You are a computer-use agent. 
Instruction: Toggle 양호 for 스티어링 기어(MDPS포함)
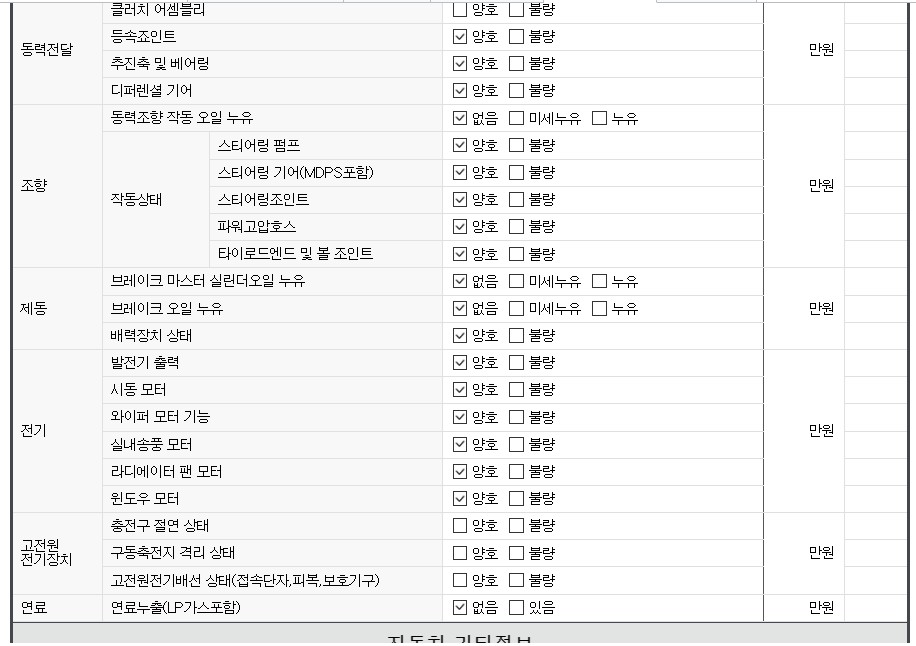point(460,173)
